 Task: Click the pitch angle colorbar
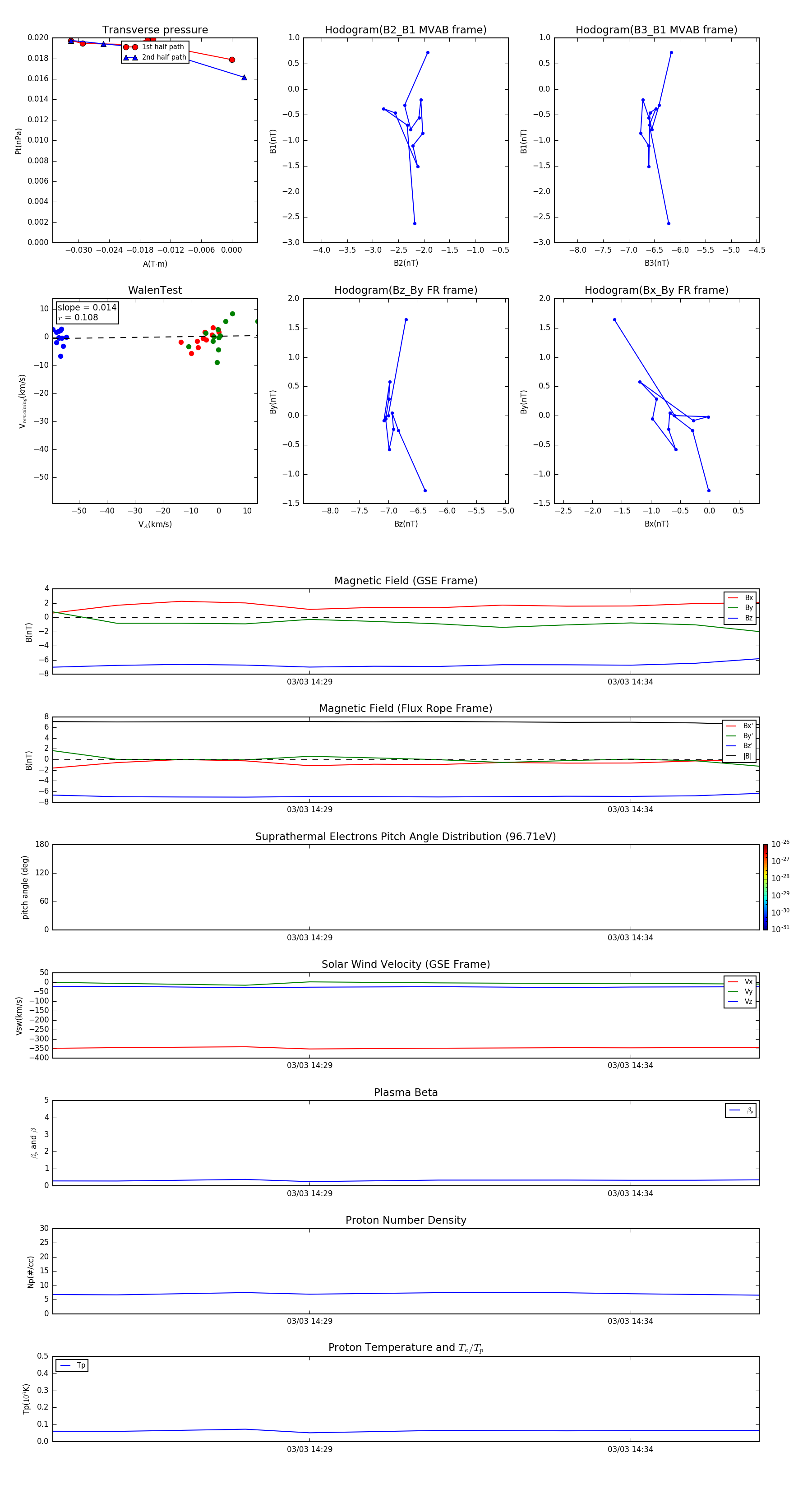[765, 887]
